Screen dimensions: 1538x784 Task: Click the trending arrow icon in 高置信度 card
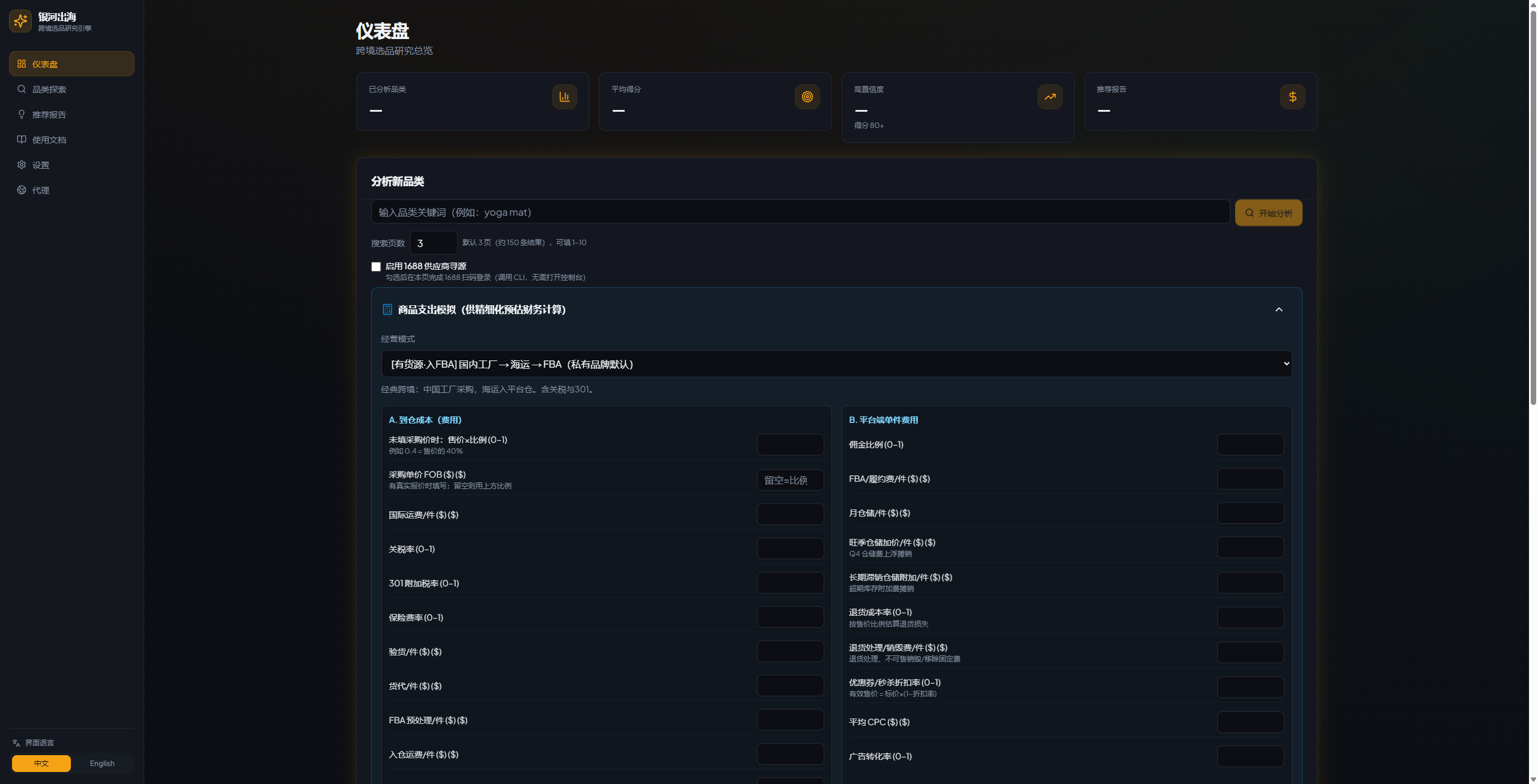click(x=1050, y=97)
